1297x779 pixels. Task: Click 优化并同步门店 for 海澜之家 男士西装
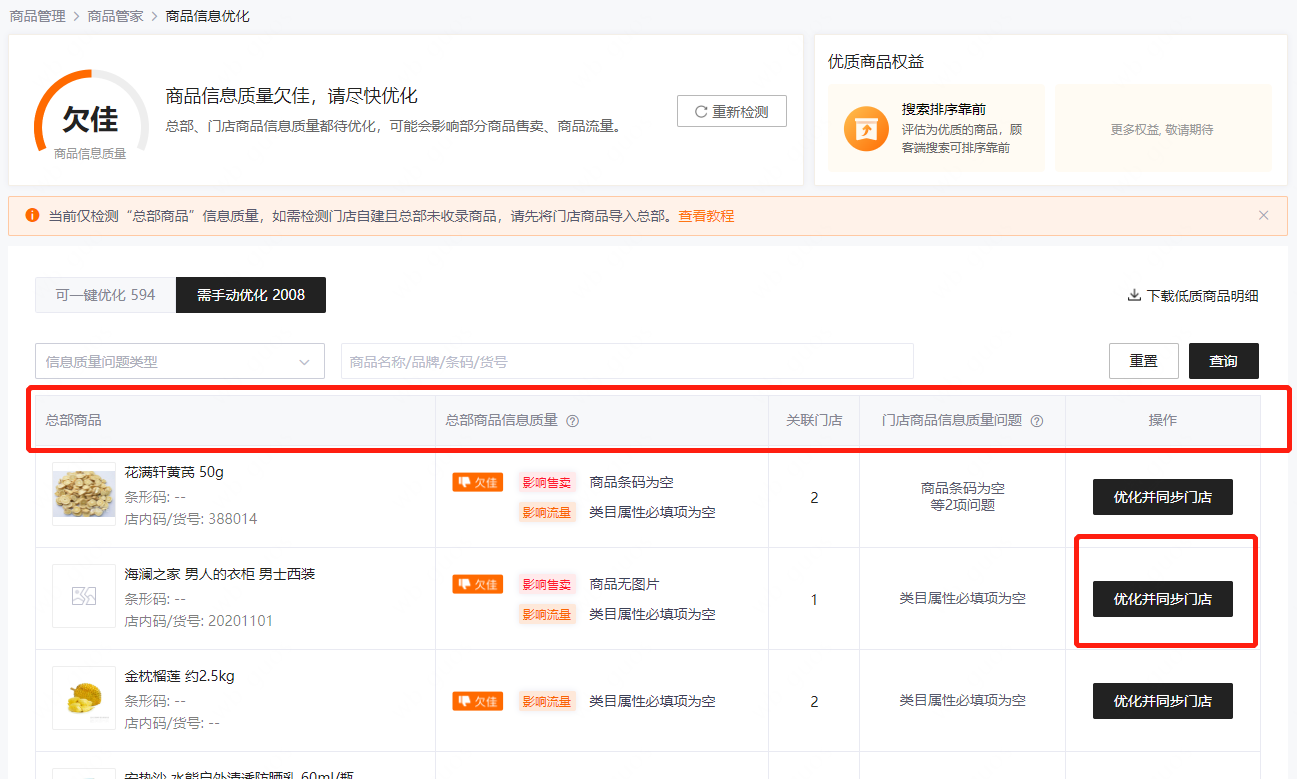point(1163,599)
